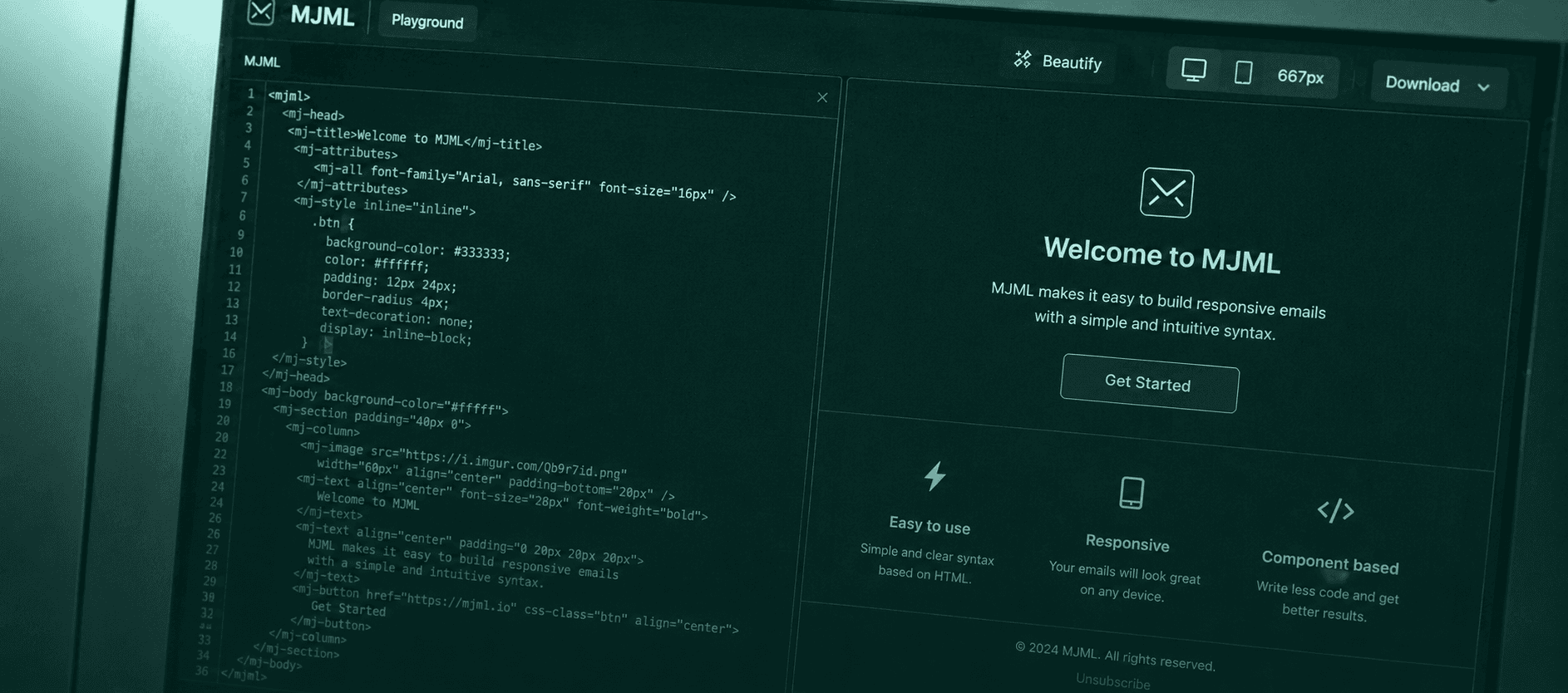Viewport: 1568px width, 693px height.
Task: Open the Download dropdown
Action: point(1438,85)
